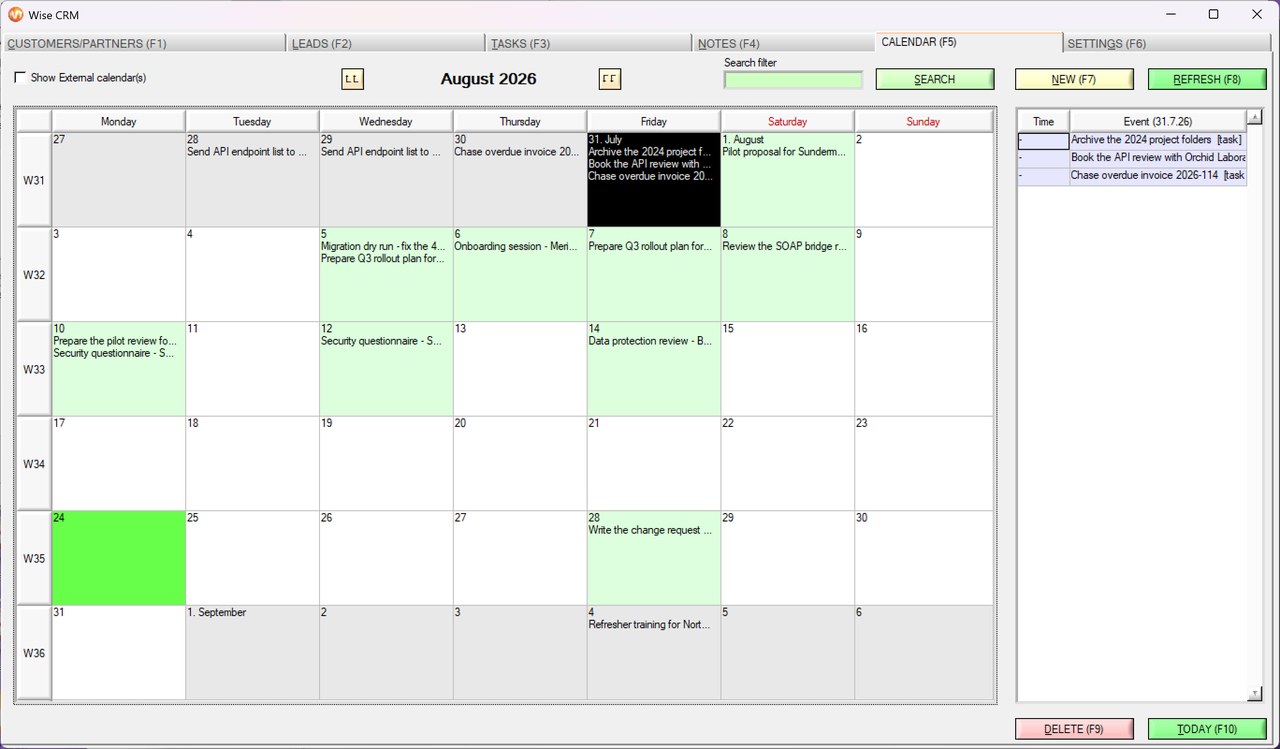Screen dimensions: 1280x749
Task: Enable Show External calendar(s) checkbox
Action: coord(20,78)
